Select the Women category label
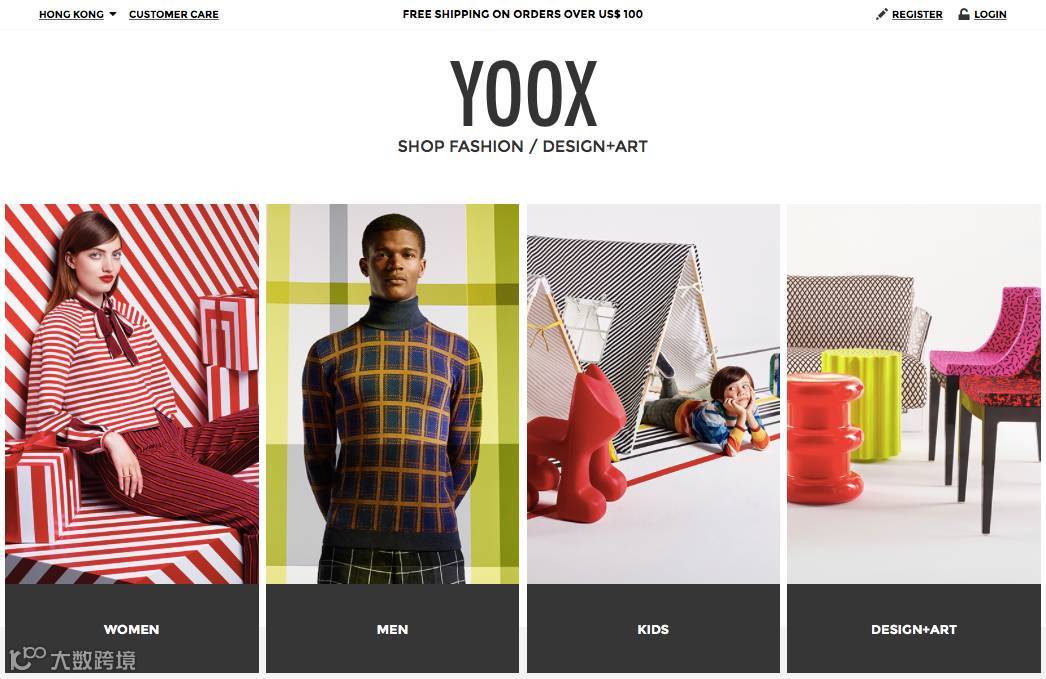The image size is (1046, 679). coord(131,629)
